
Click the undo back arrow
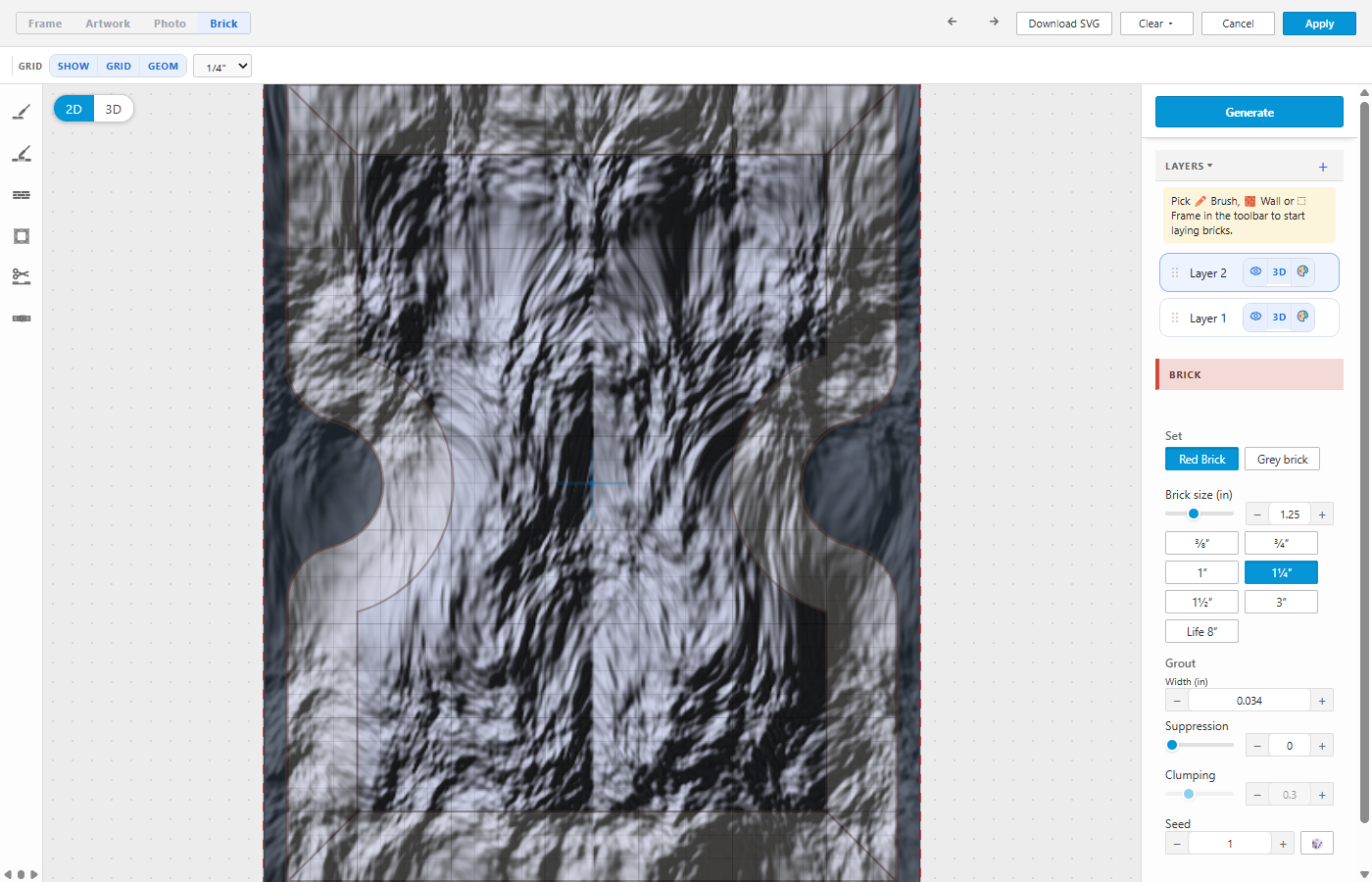point(952,22)
